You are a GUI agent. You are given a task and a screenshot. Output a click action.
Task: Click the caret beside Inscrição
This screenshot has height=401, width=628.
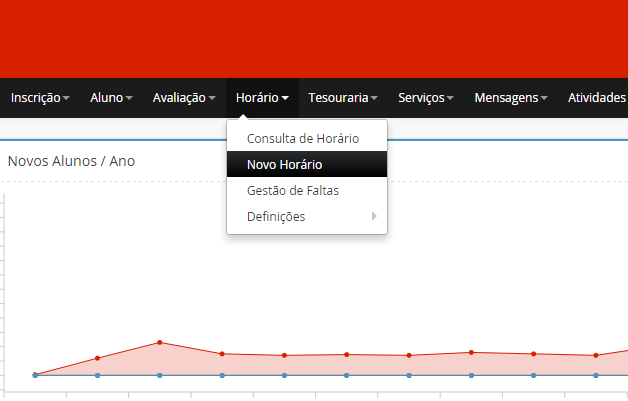[66, 99]
